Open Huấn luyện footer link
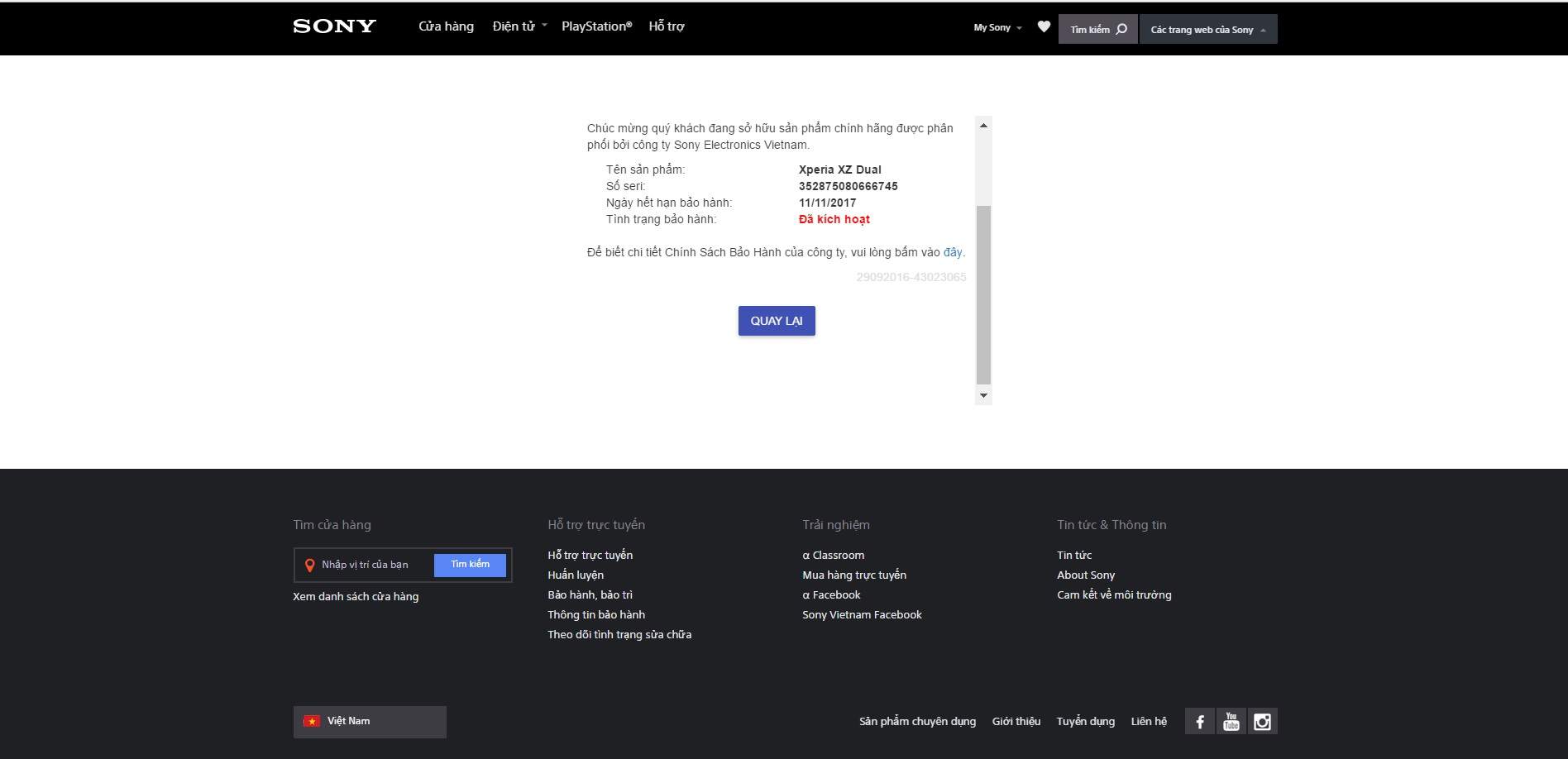This screenshot has width=1568, height=759. [x=576, y=575]
